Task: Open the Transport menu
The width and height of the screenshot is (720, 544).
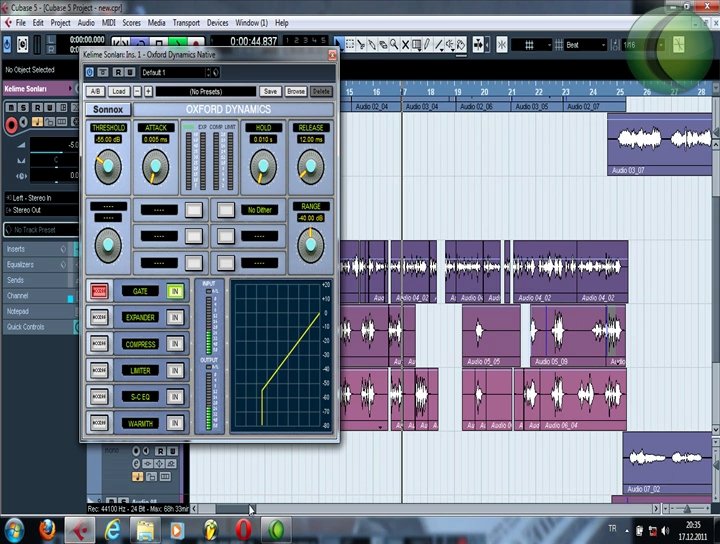Action: click(x=186, y=22)
